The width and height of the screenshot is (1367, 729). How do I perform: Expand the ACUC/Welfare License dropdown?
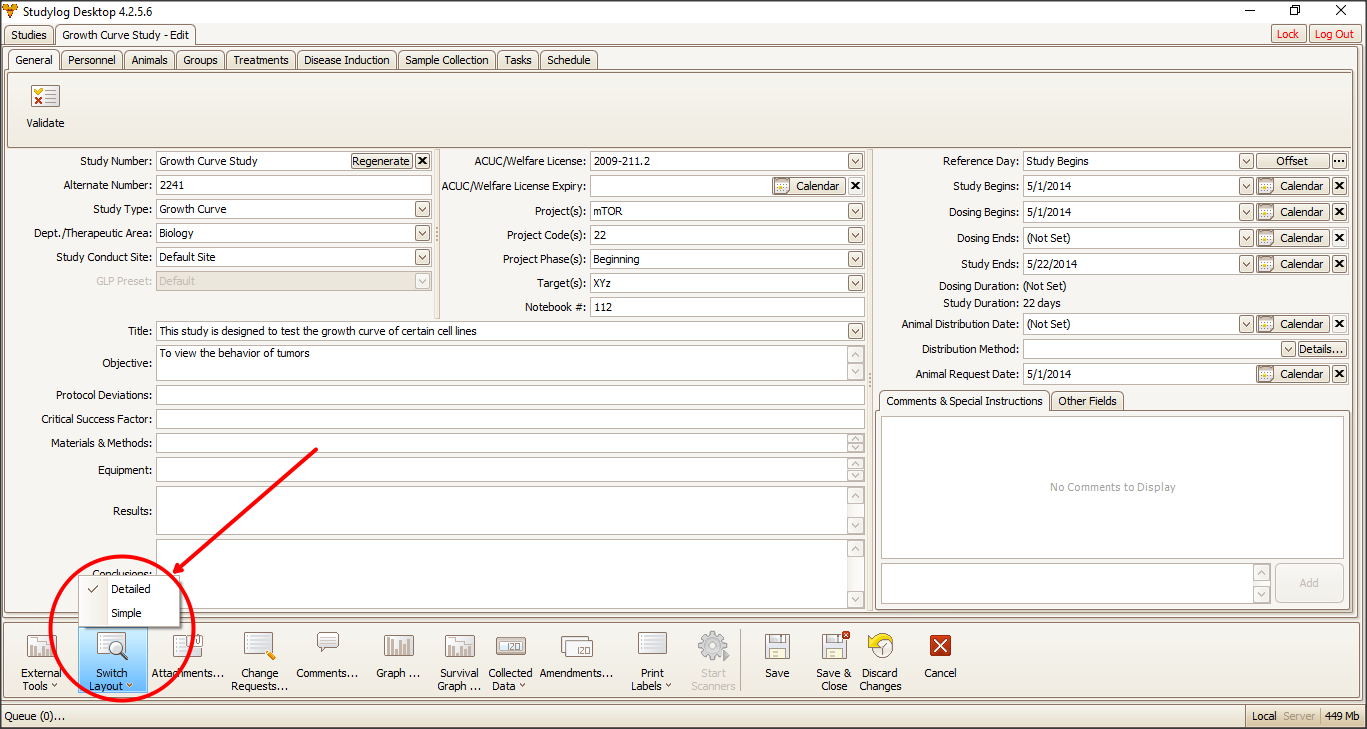coord(855,161)
